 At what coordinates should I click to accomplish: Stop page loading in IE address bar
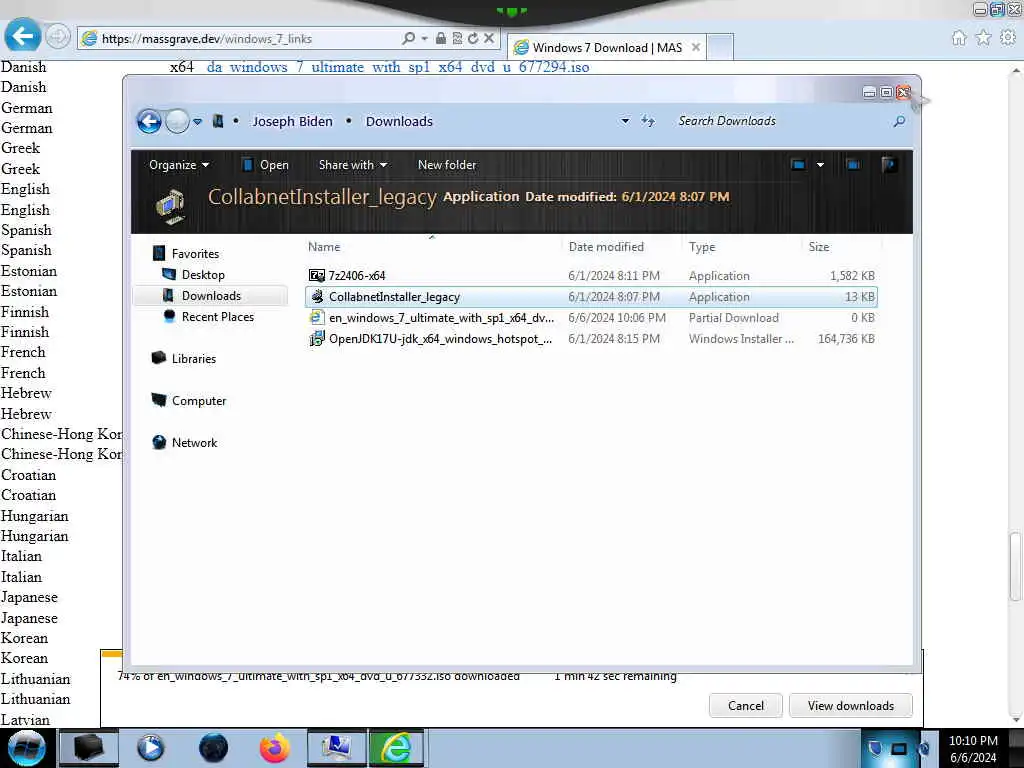click(488, 39)
